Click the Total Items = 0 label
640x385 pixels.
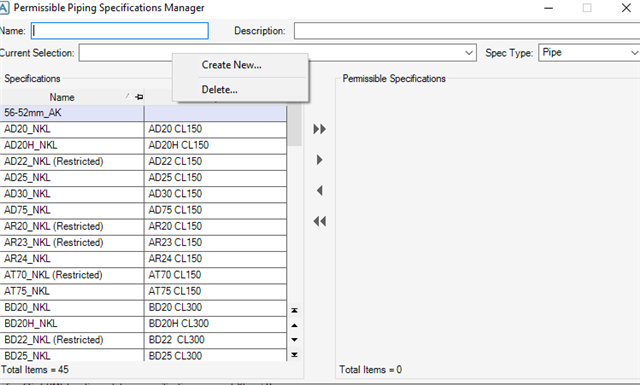click(371, 370)
